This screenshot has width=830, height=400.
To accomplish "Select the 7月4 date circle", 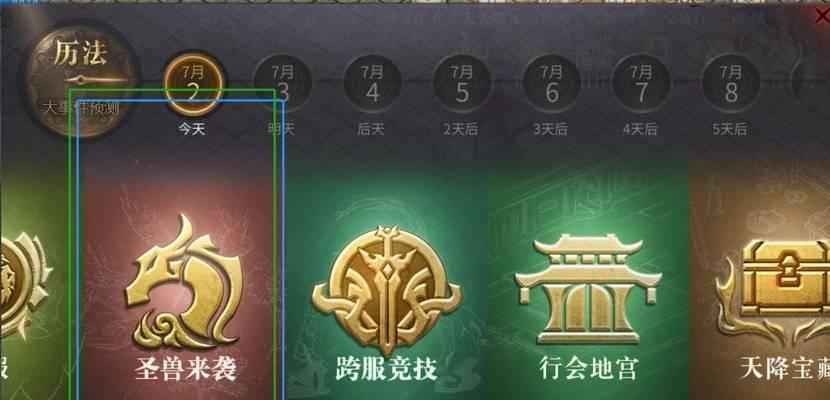I will coord(372,83).
